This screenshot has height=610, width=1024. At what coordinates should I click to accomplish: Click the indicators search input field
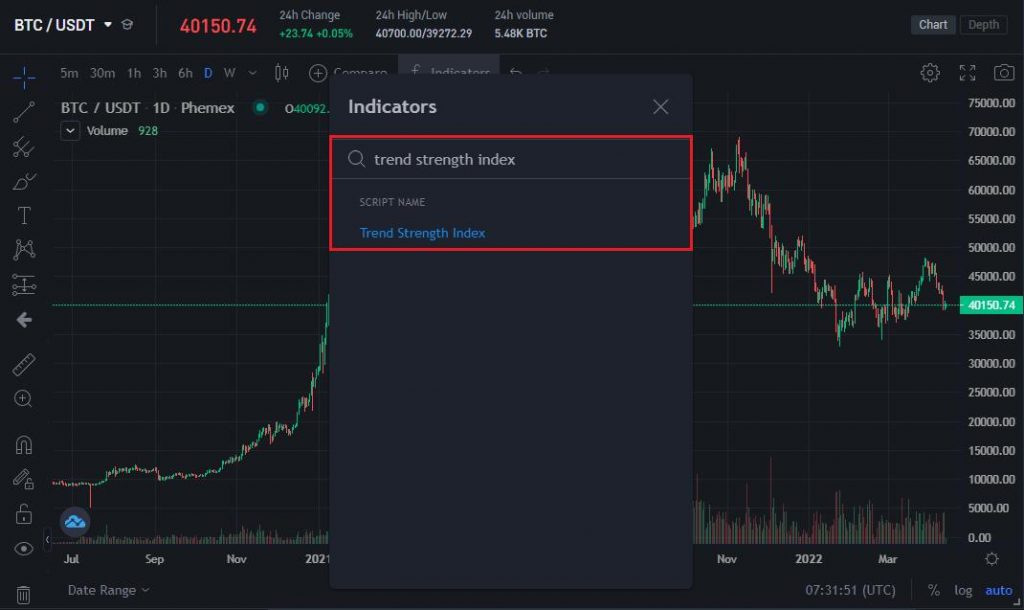510,158
